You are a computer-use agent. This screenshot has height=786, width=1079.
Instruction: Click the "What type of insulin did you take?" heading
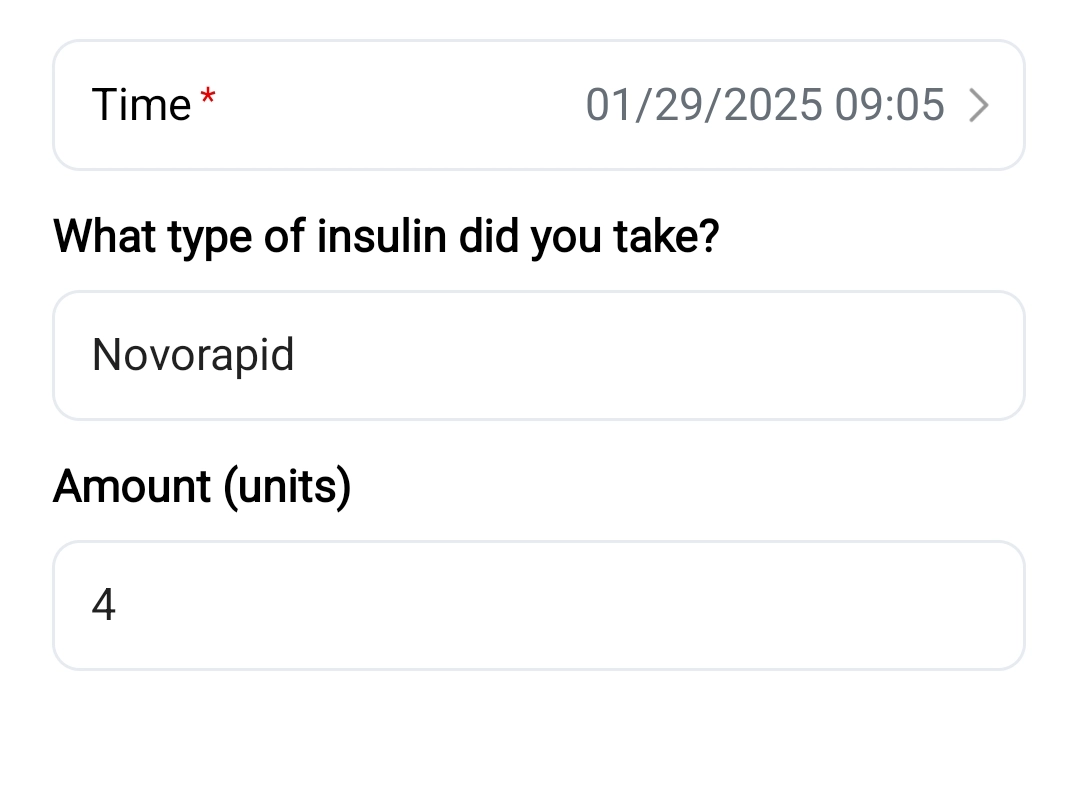386,237
